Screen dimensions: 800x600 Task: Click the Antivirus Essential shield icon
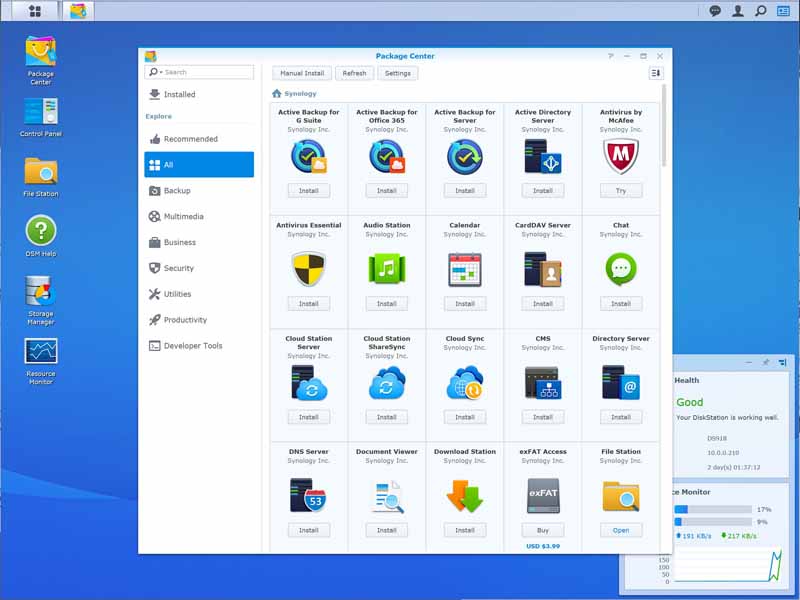309,269
